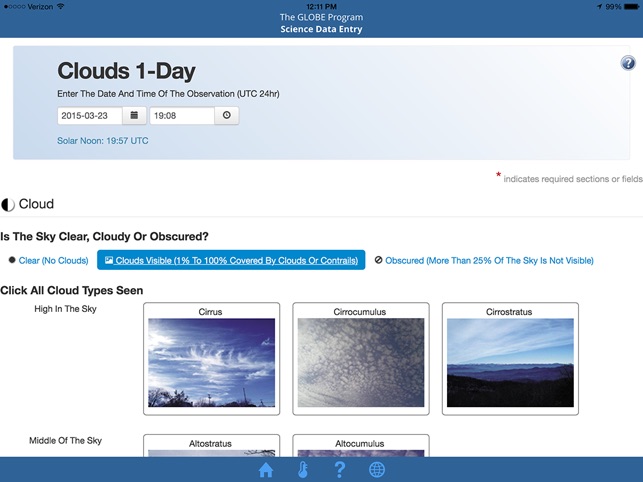Choose the Cirrus cloud type card
Screen dimensions: 643x482
click(212, 359)
